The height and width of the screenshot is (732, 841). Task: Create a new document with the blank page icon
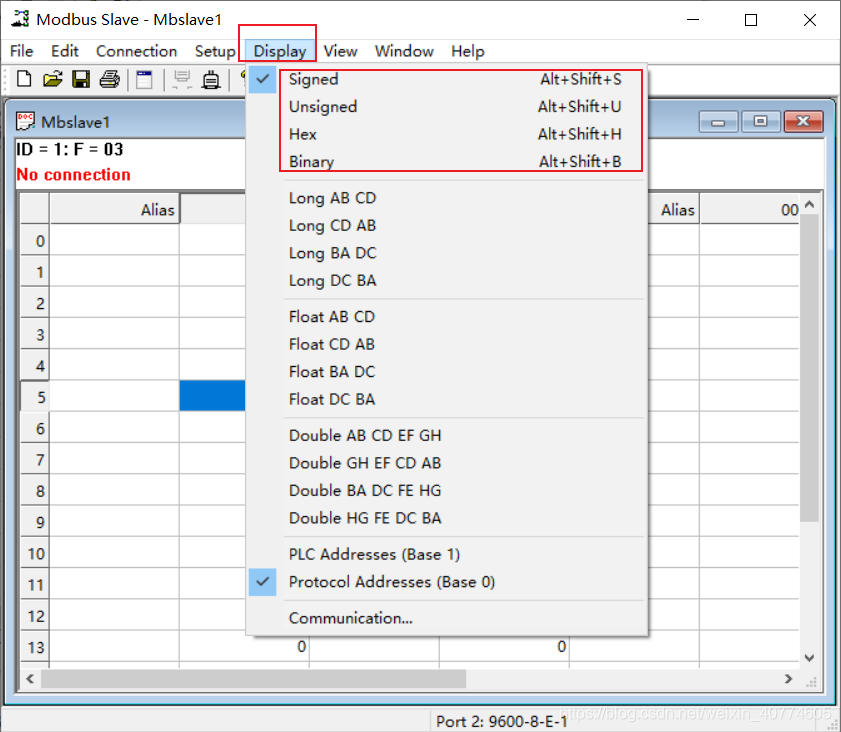point(24,79)
